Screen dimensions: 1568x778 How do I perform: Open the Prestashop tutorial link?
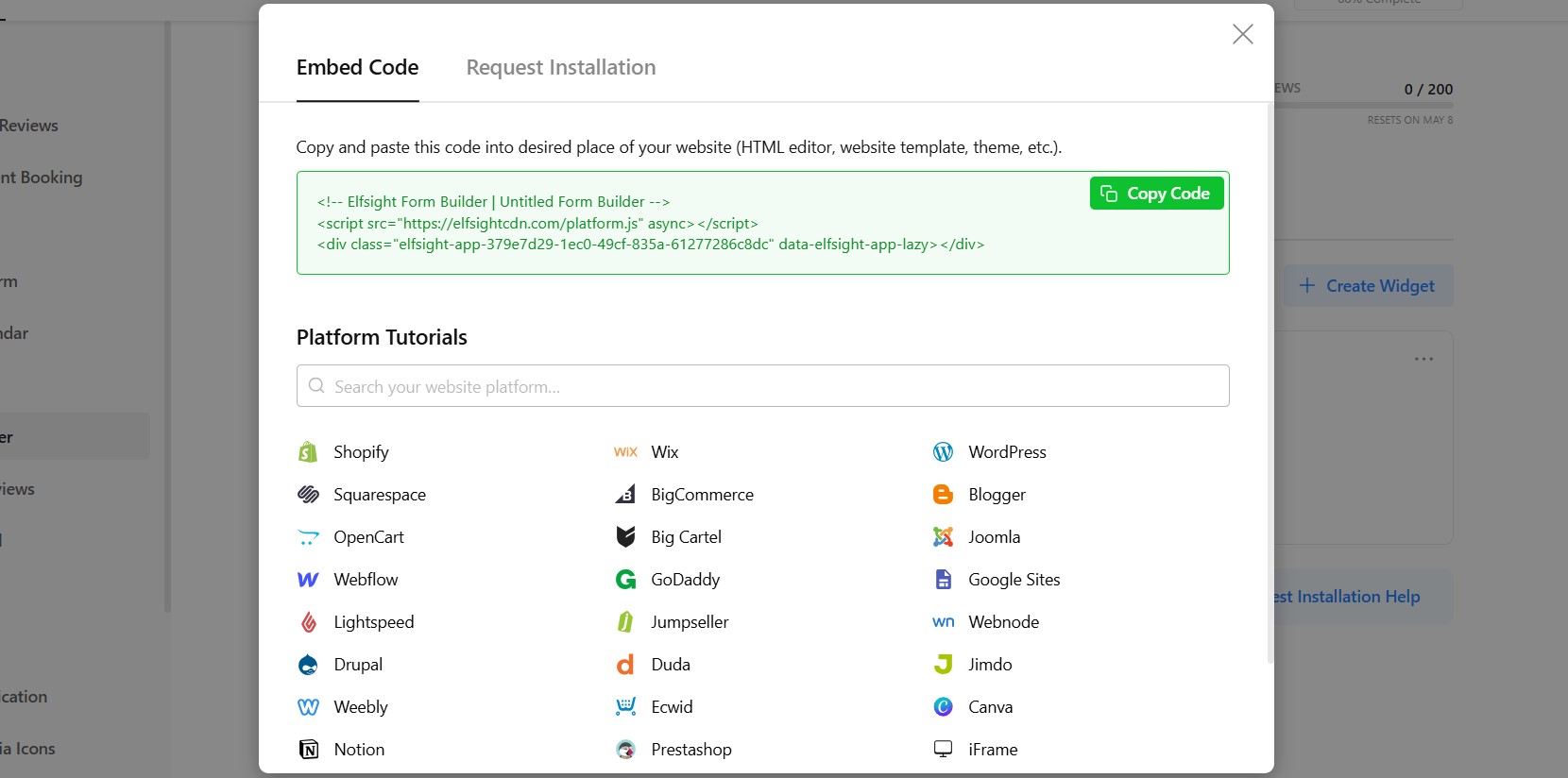coord(690,750)
